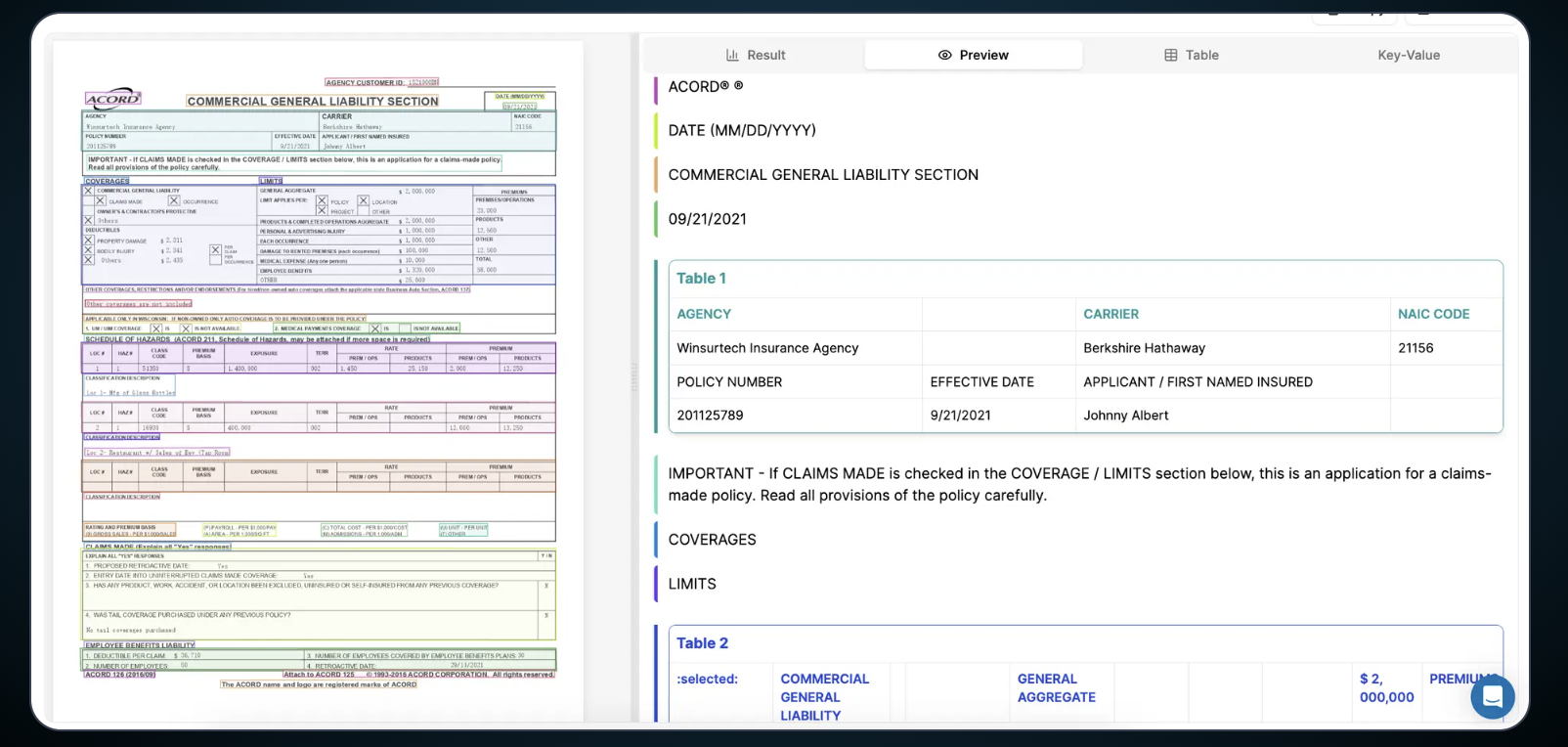Click the bar chart icon beside Result
The height and width of the screenshot is (747, 1568).
click(x=732, y=55)
